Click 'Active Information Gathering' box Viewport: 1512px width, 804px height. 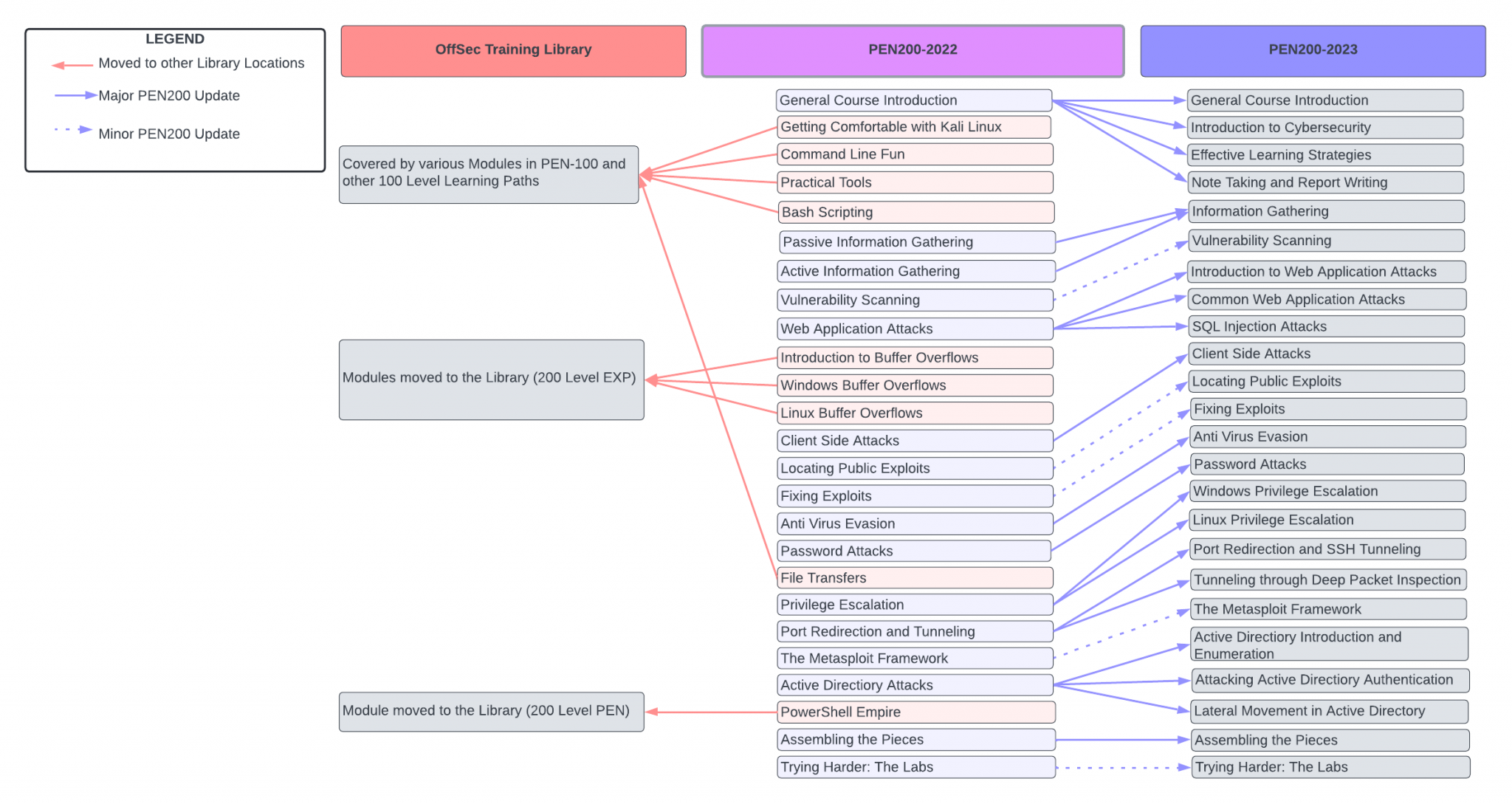(916, 271)
